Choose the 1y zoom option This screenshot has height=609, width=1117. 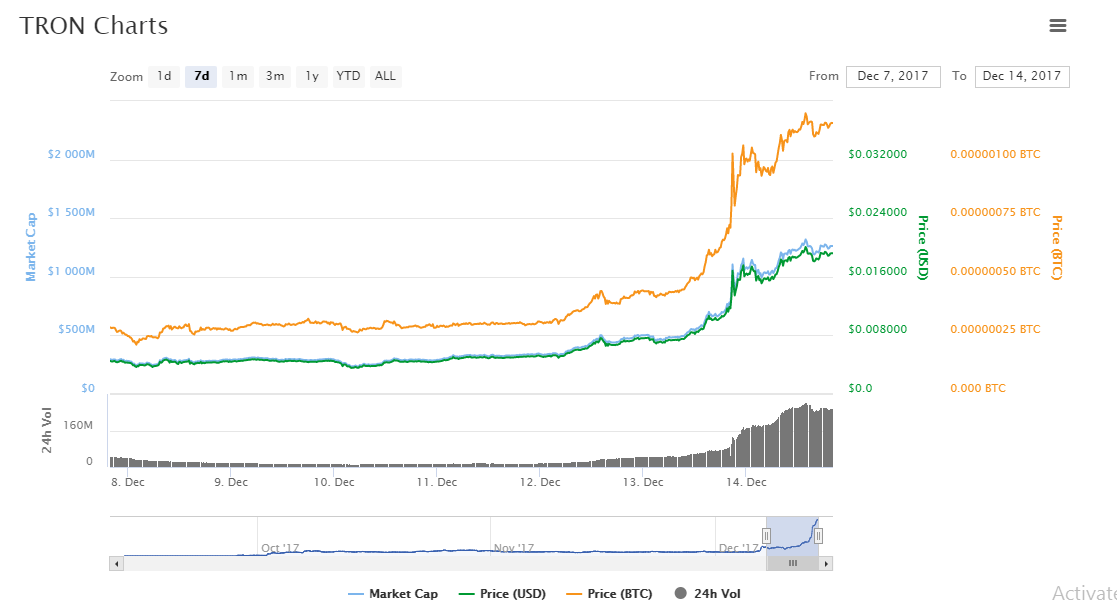coord(312,76)
